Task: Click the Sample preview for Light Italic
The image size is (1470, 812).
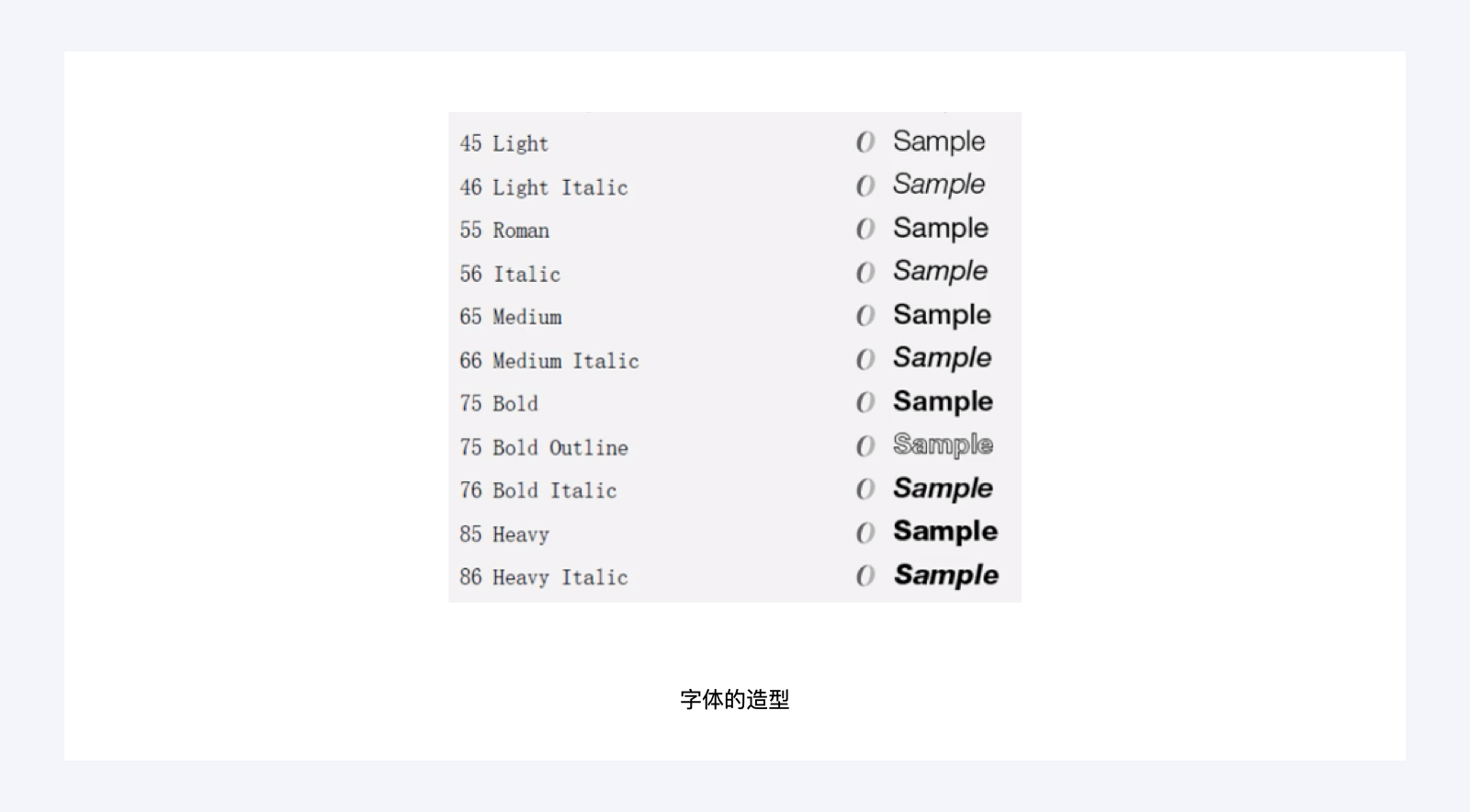Action: click(939, 185)
